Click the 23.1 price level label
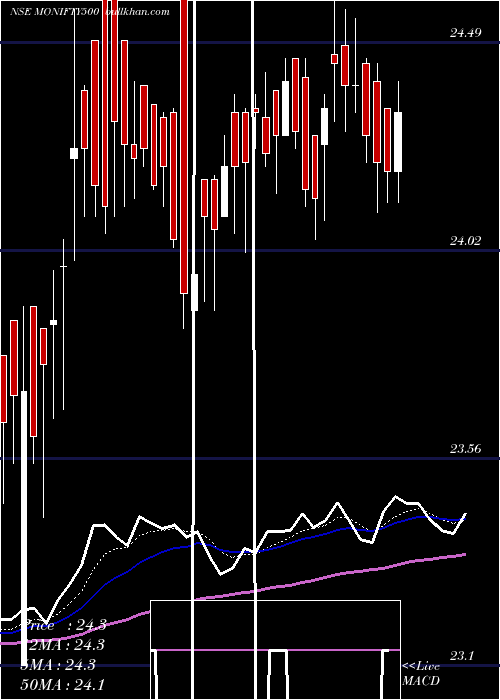The image size is (500, 700). 461,656
